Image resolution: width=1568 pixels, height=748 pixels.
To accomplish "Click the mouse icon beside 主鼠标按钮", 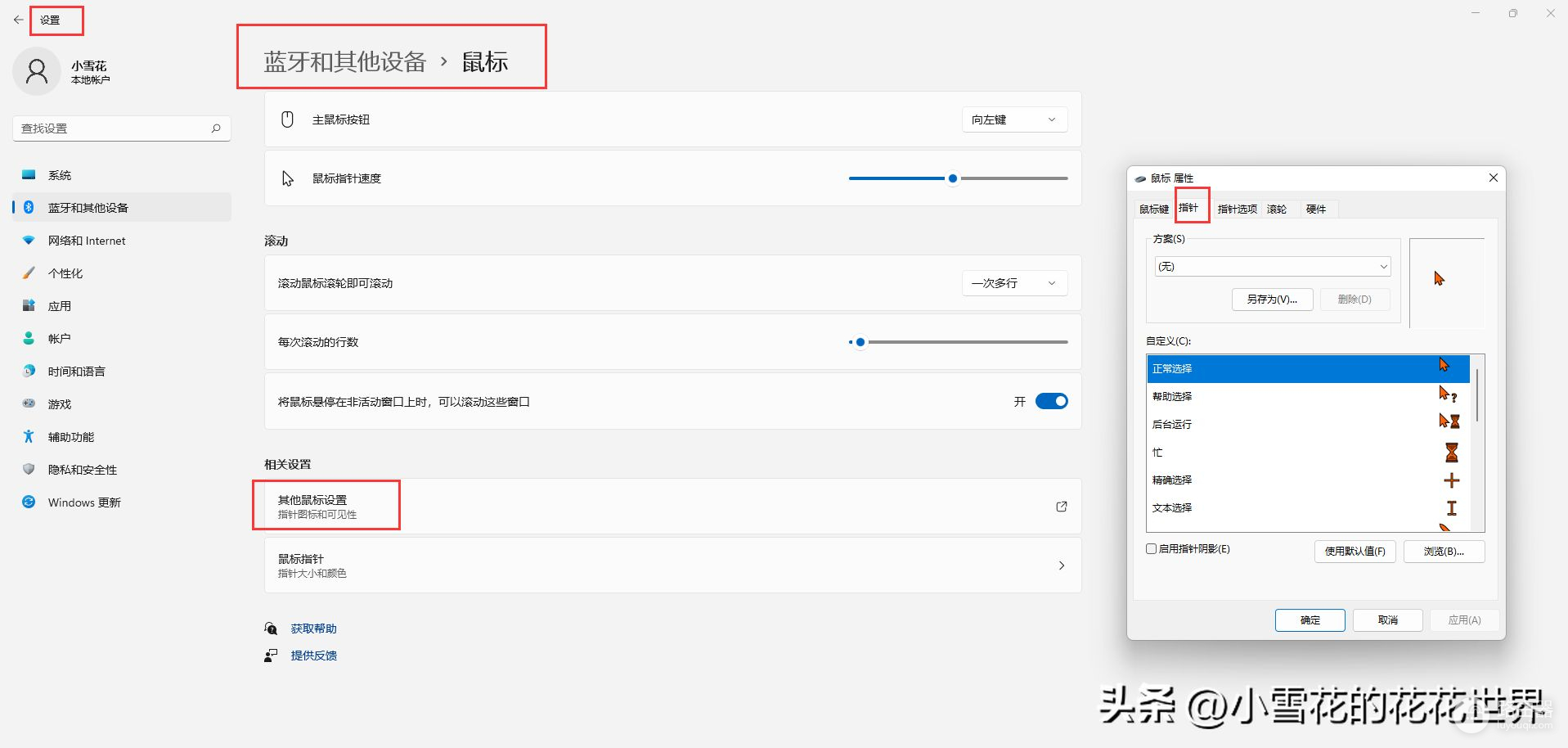I will (x=287, y=119).
